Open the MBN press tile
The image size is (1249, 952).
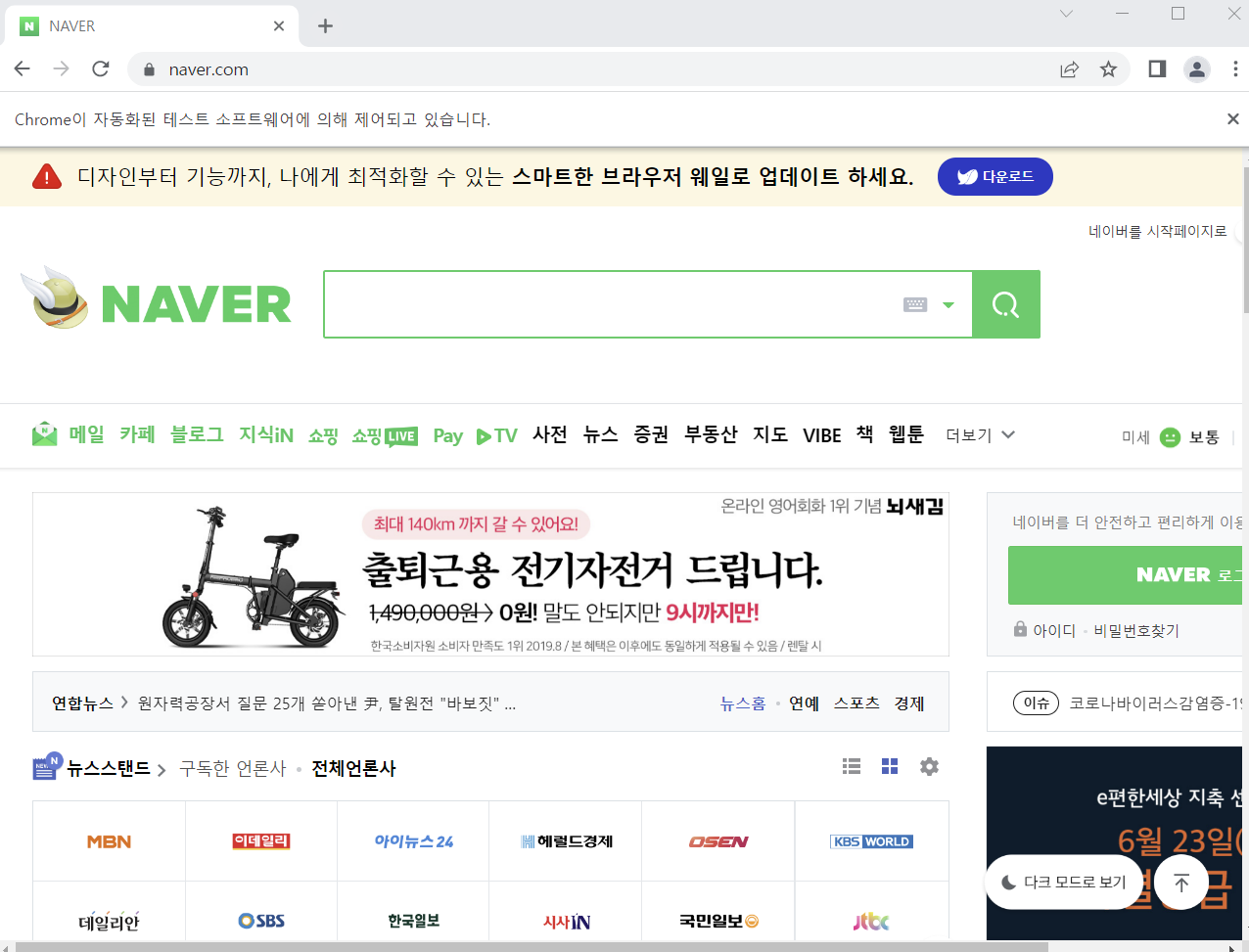pos(109,841)
